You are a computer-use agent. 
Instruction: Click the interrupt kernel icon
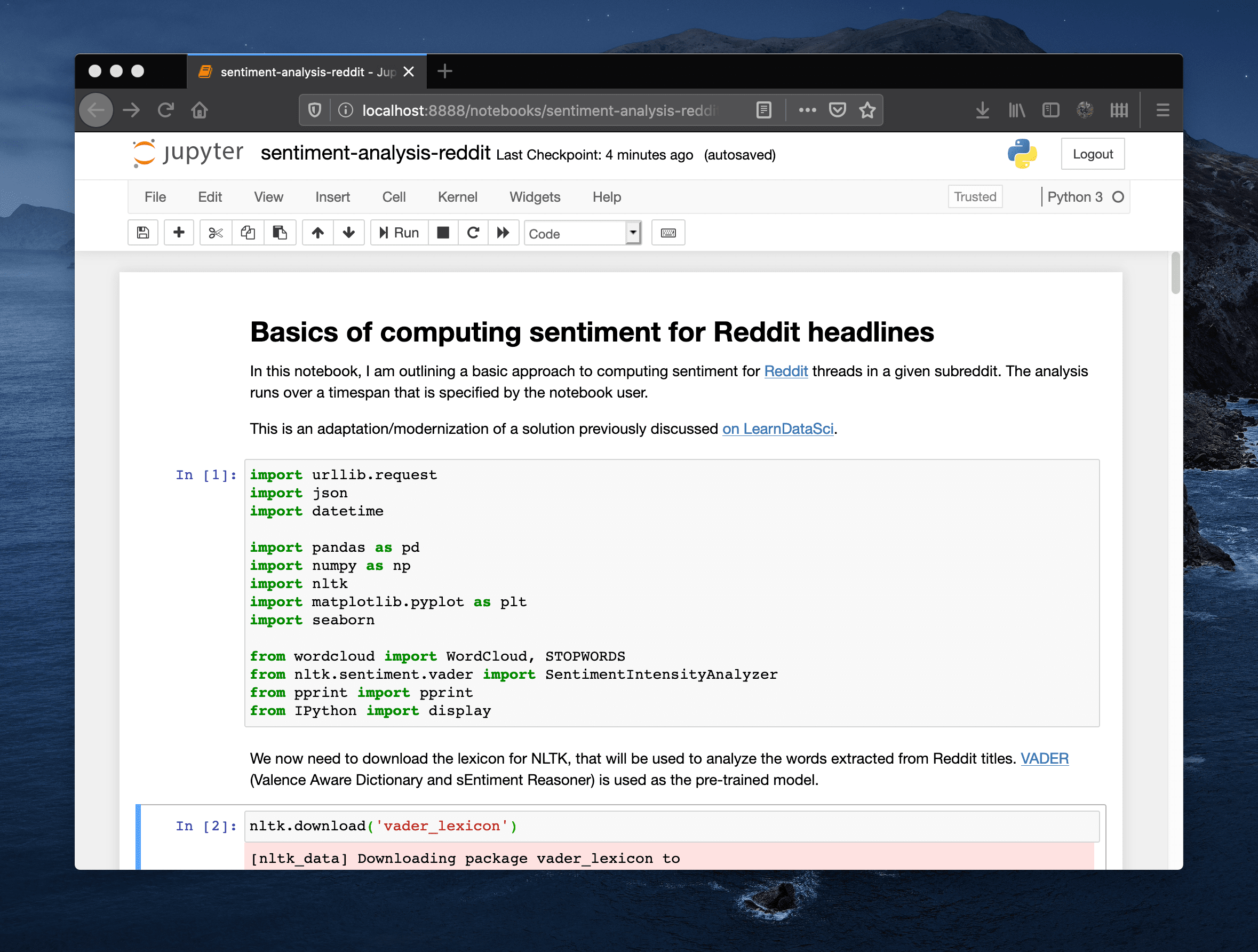coord(442,233)
